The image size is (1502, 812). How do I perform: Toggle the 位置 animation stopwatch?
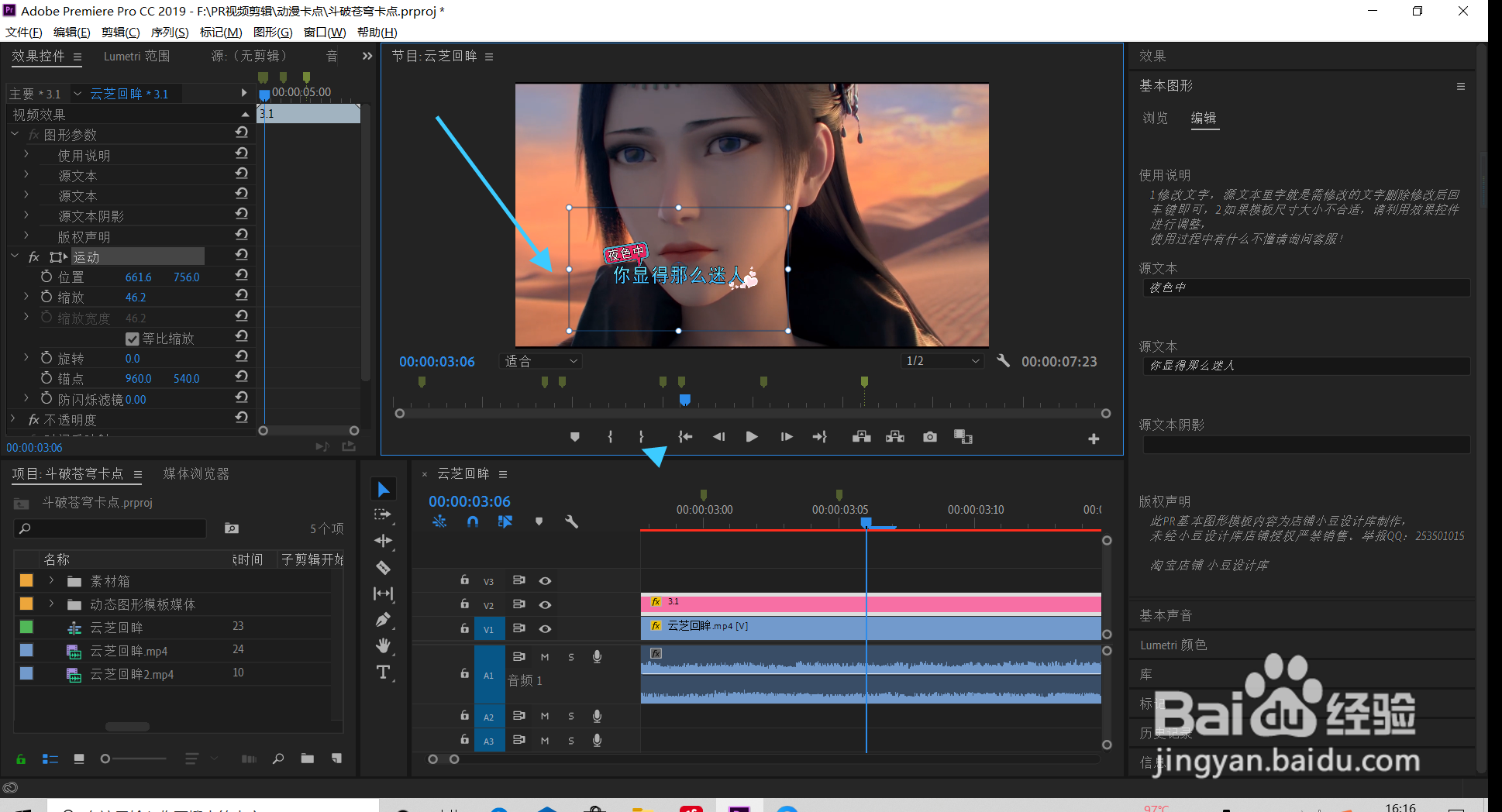pyautogui.click(x=47, y=277)
